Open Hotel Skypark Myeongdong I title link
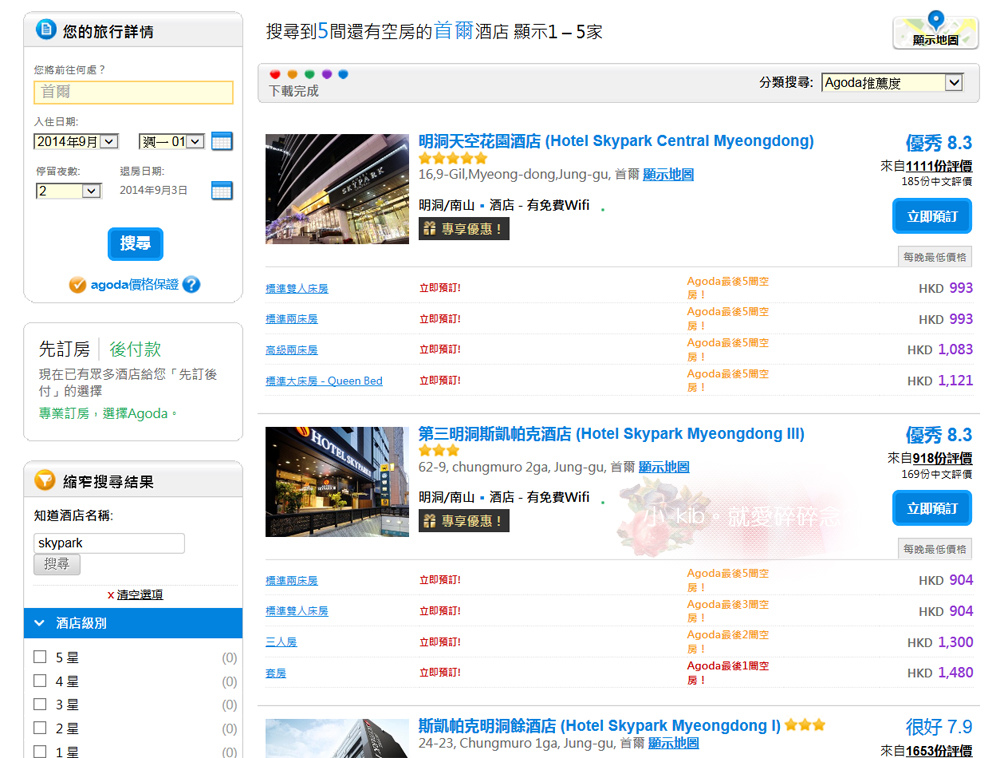Image resolution: width=1000 pixels, height=758 pixels. point(599,725)
